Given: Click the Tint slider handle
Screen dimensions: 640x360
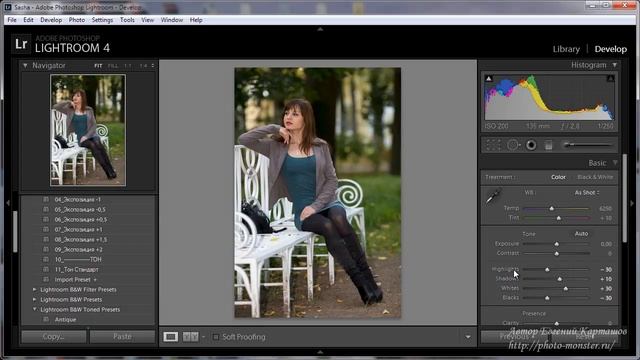Looking at the screenshot, I should [559, 218].
